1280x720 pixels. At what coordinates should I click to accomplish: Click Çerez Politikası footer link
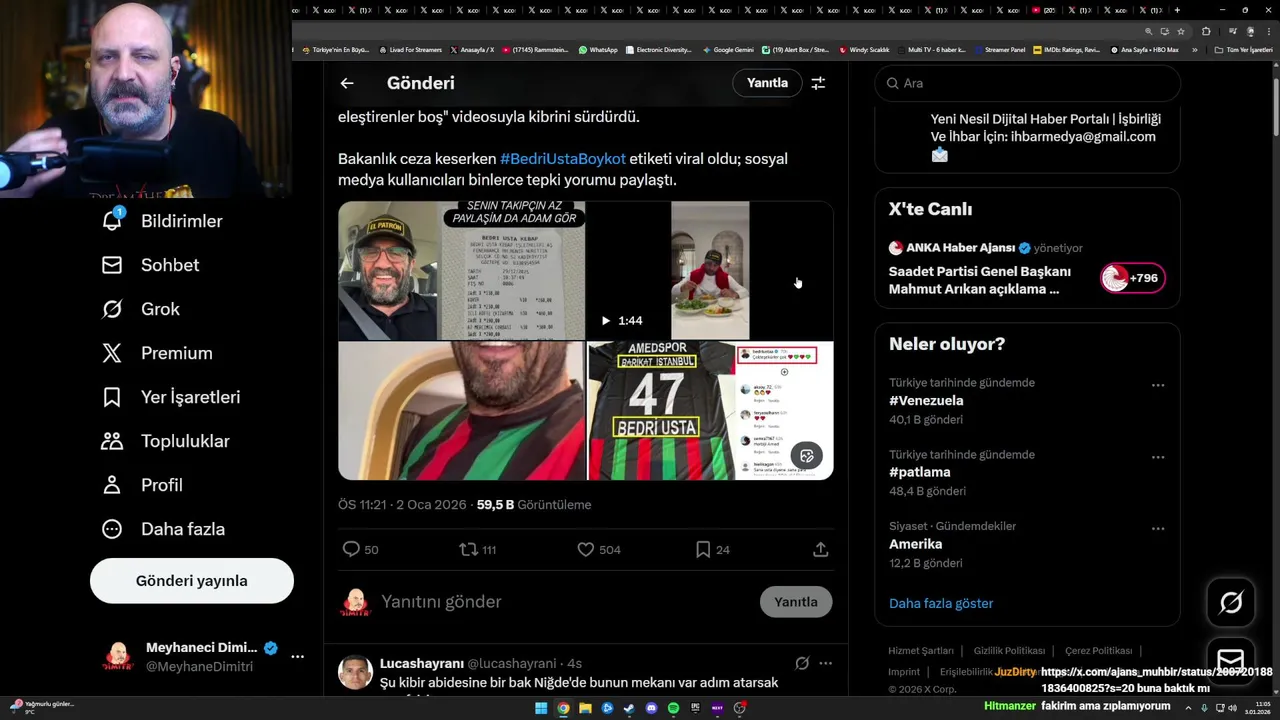1098,651
